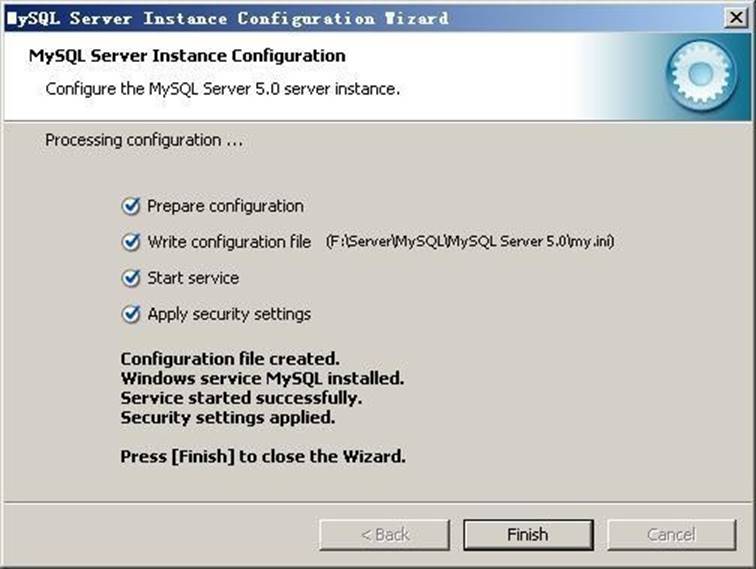Viewport: 756px width, 569px height.
Task: Click the disabled Cancel button
Action: (671, 534)
